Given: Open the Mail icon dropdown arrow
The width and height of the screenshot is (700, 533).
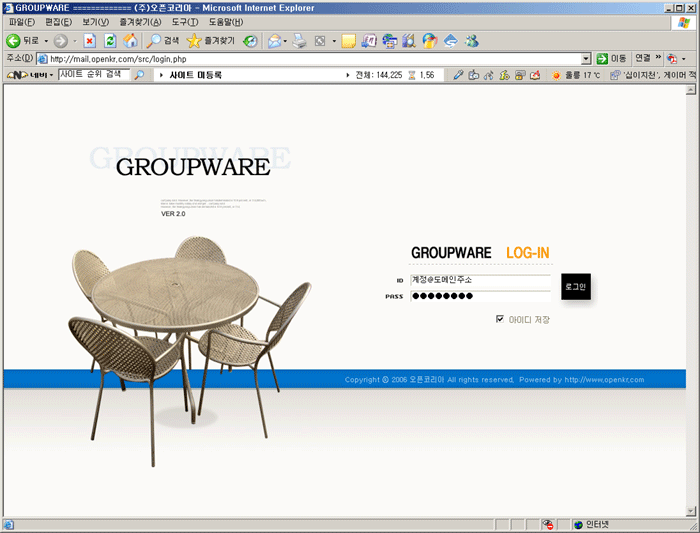Looking at the screenshot, I should pyautogui.click(x=286, y=41).
